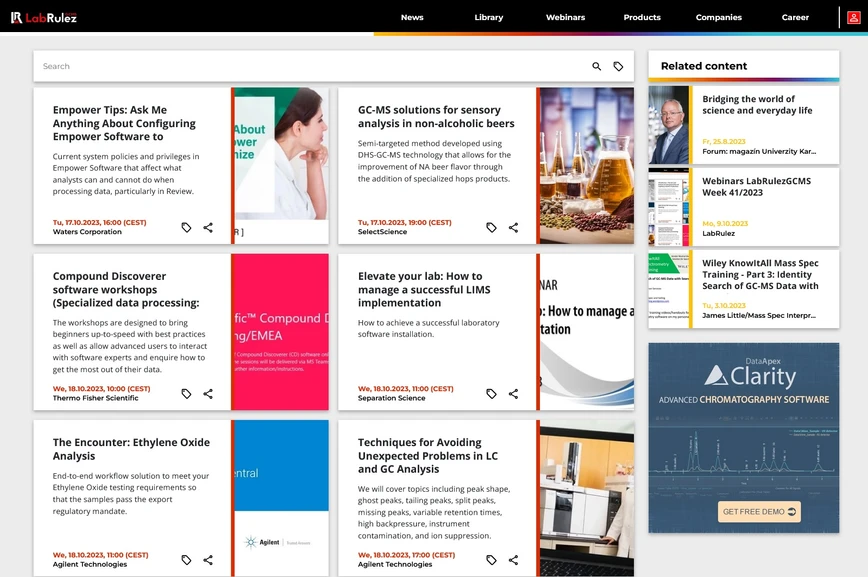Click tag icon on Compound Discoverer card
The width and height of the screenshot is (868, 577).
tap(187, 394)
